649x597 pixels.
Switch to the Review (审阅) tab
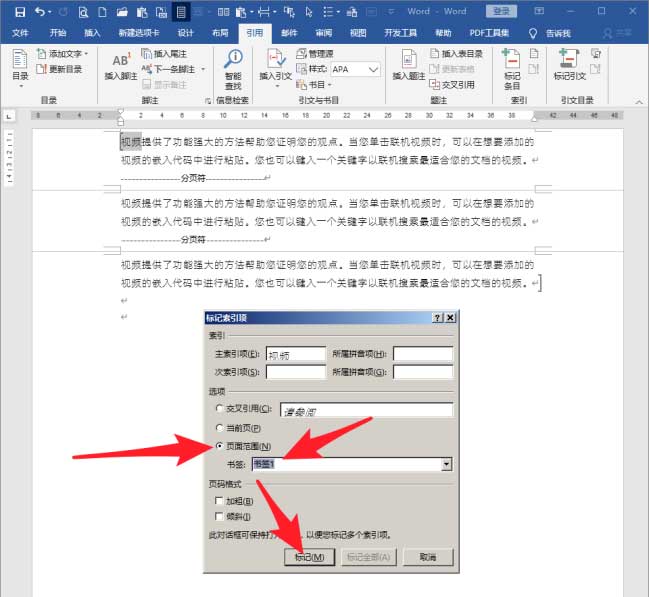coord(323,33)
